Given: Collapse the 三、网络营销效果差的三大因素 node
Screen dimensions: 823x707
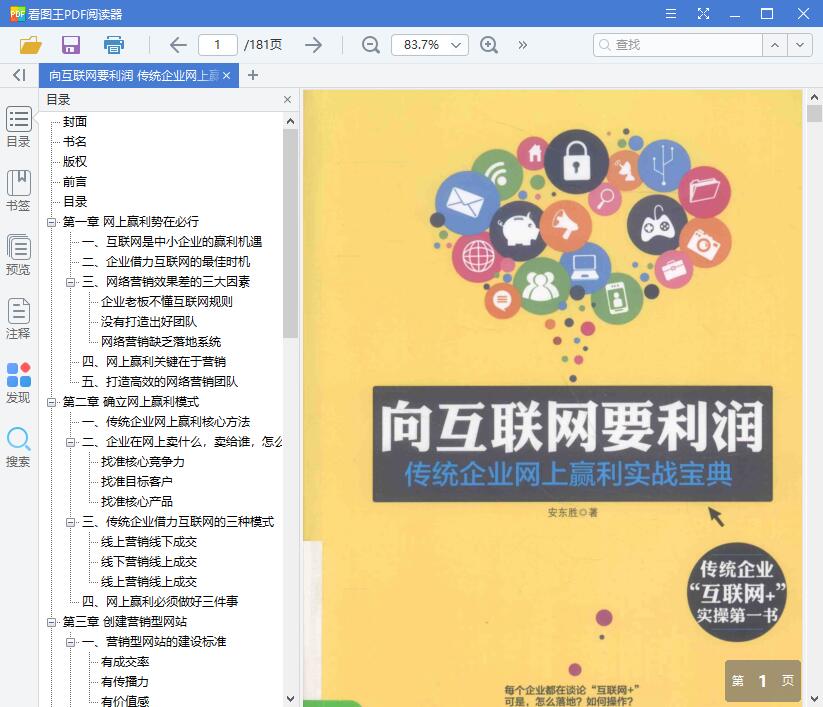Looking at the screenshot, I should [x=70, y=282].
